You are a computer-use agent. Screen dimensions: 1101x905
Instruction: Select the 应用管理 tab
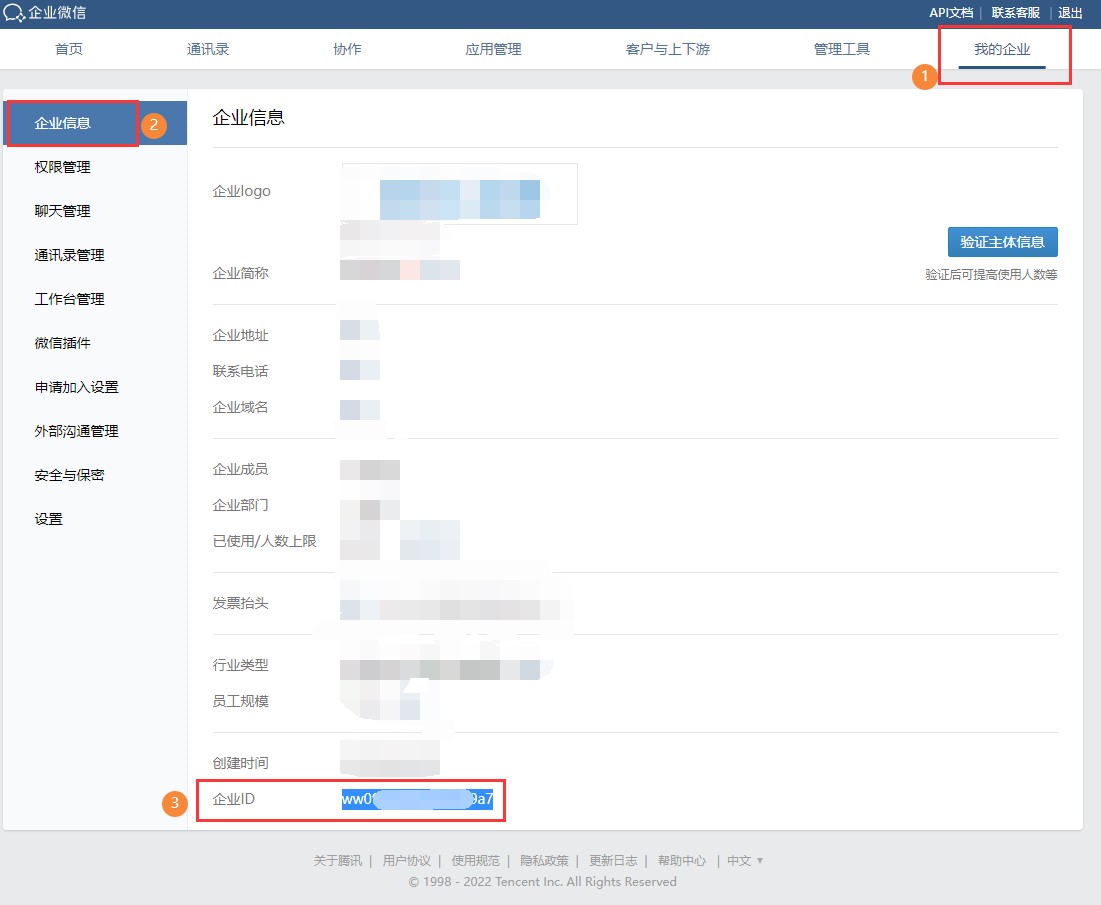[493, 49]
